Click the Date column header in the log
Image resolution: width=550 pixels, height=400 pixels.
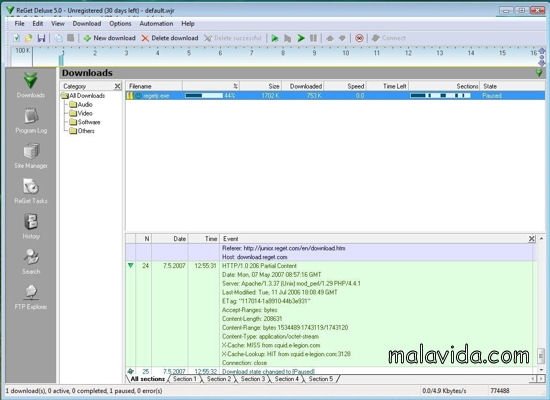coord(170,239)
